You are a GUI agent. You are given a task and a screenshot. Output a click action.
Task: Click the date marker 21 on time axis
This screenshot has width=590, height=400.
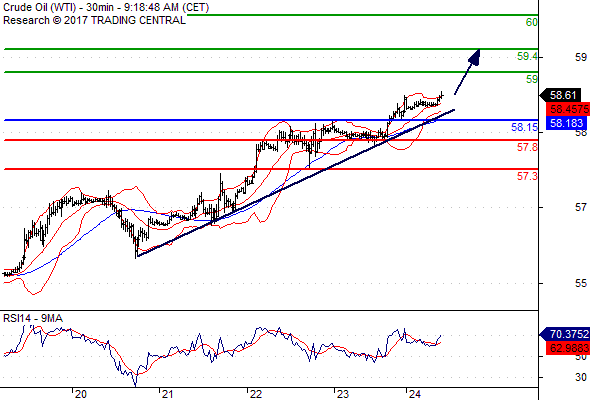(167, 394)
